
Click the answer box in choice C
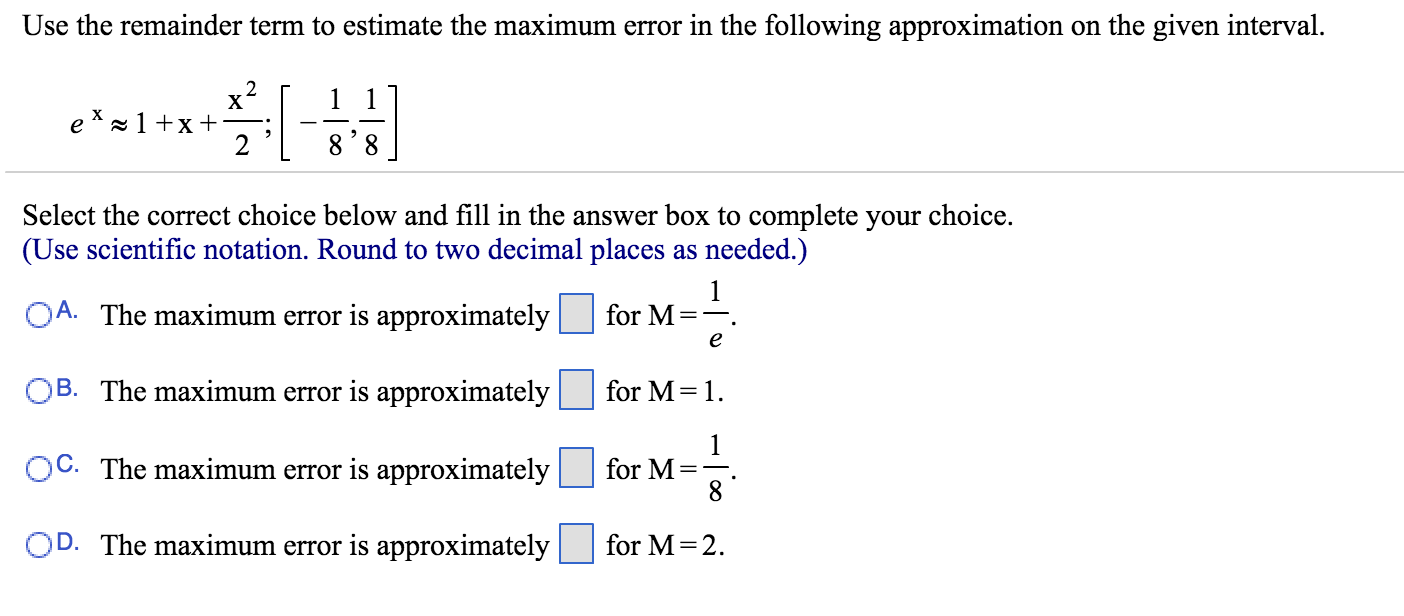(x=576, y=469)
